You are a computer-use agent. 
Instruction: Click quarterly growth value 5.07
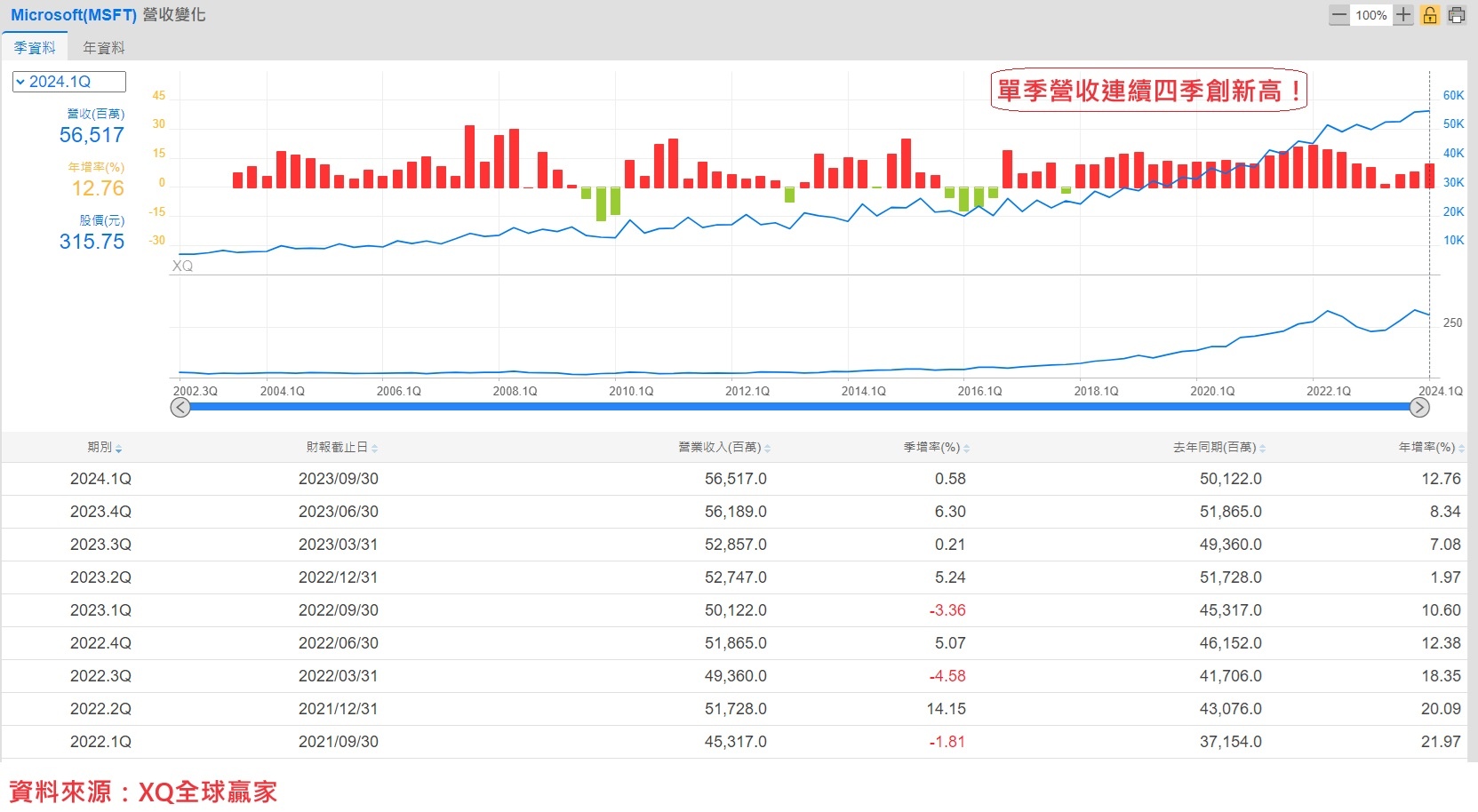950,643
